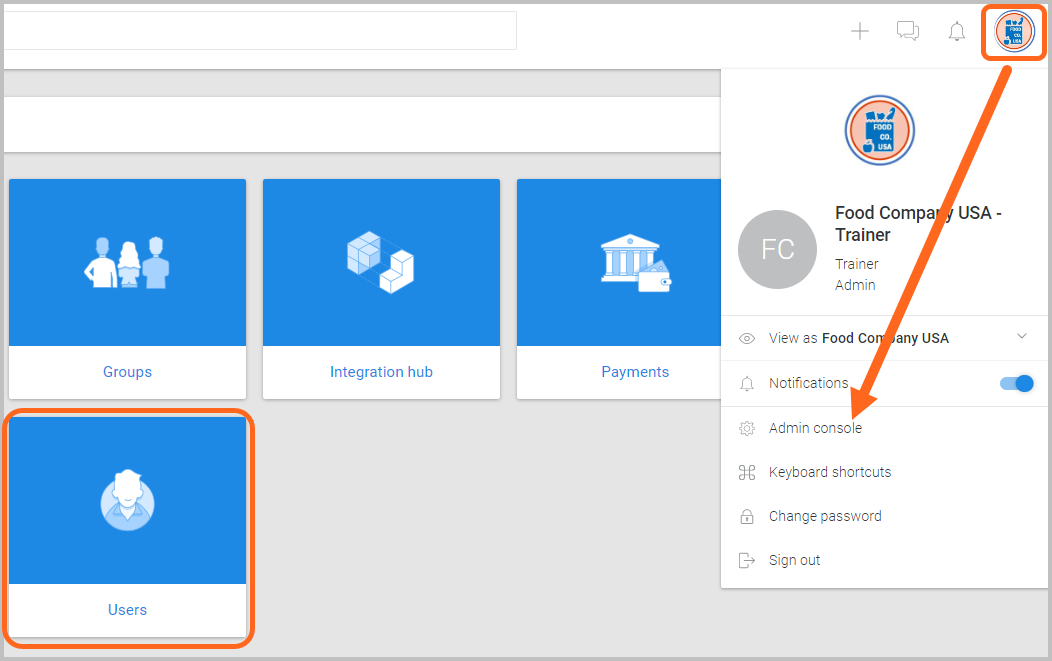Click the notification bell icon
The height and width of the screenshot is (661, 1052).
pos(956,30)
